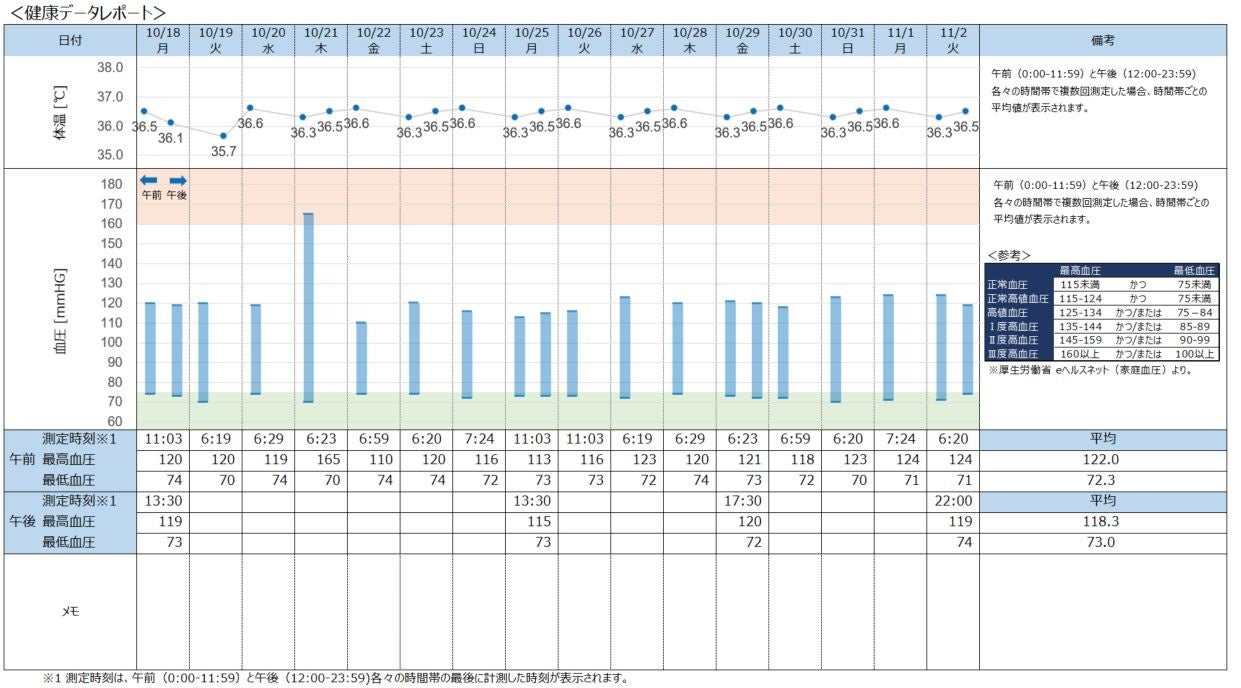Select the 73.0 afternoon diastolic average
The width and height of the screenshot is (1241, 688).
(x=1103, y=542)
